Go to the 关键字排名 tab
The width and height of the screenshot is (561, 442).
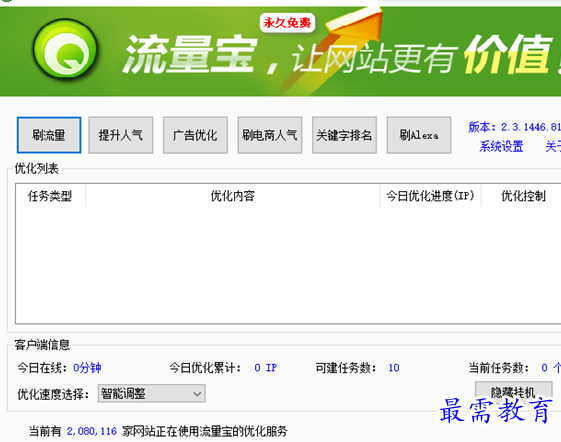(344, 135)
